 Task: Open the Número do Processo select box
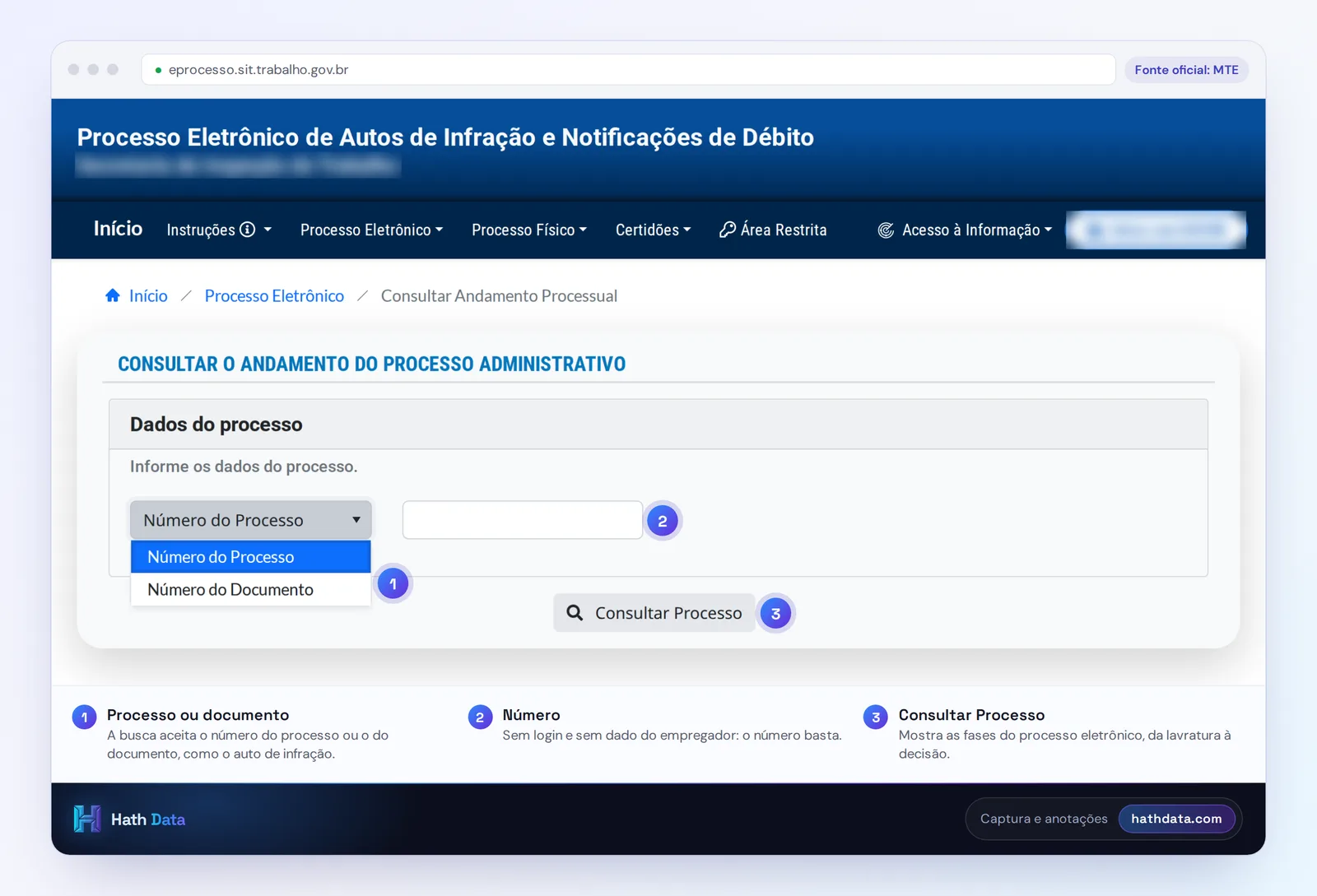(251, 520)
